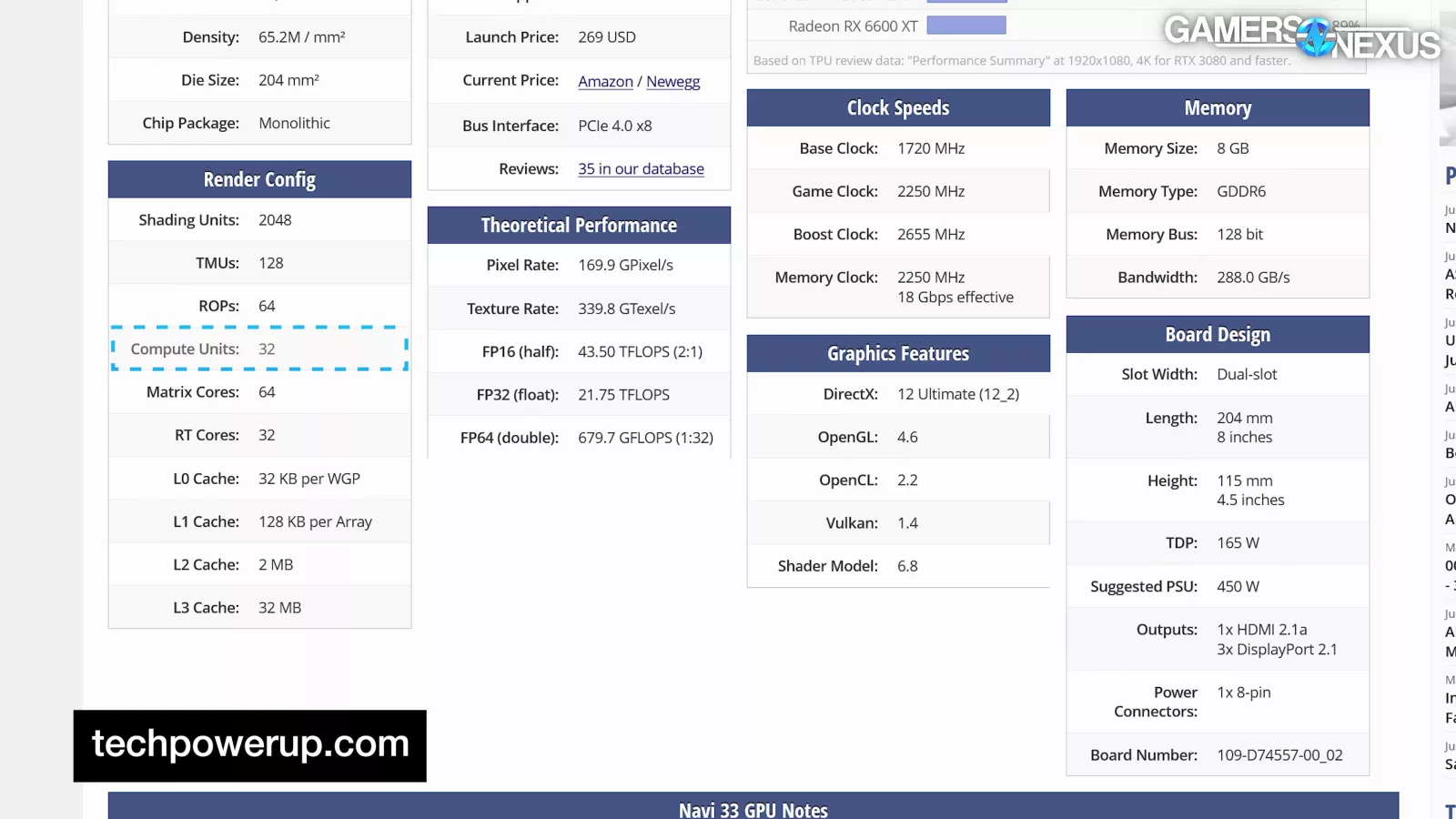Select the Vulkan value 1.4
The width and height of the screenshot is (1456, 819).
point(907,523)
